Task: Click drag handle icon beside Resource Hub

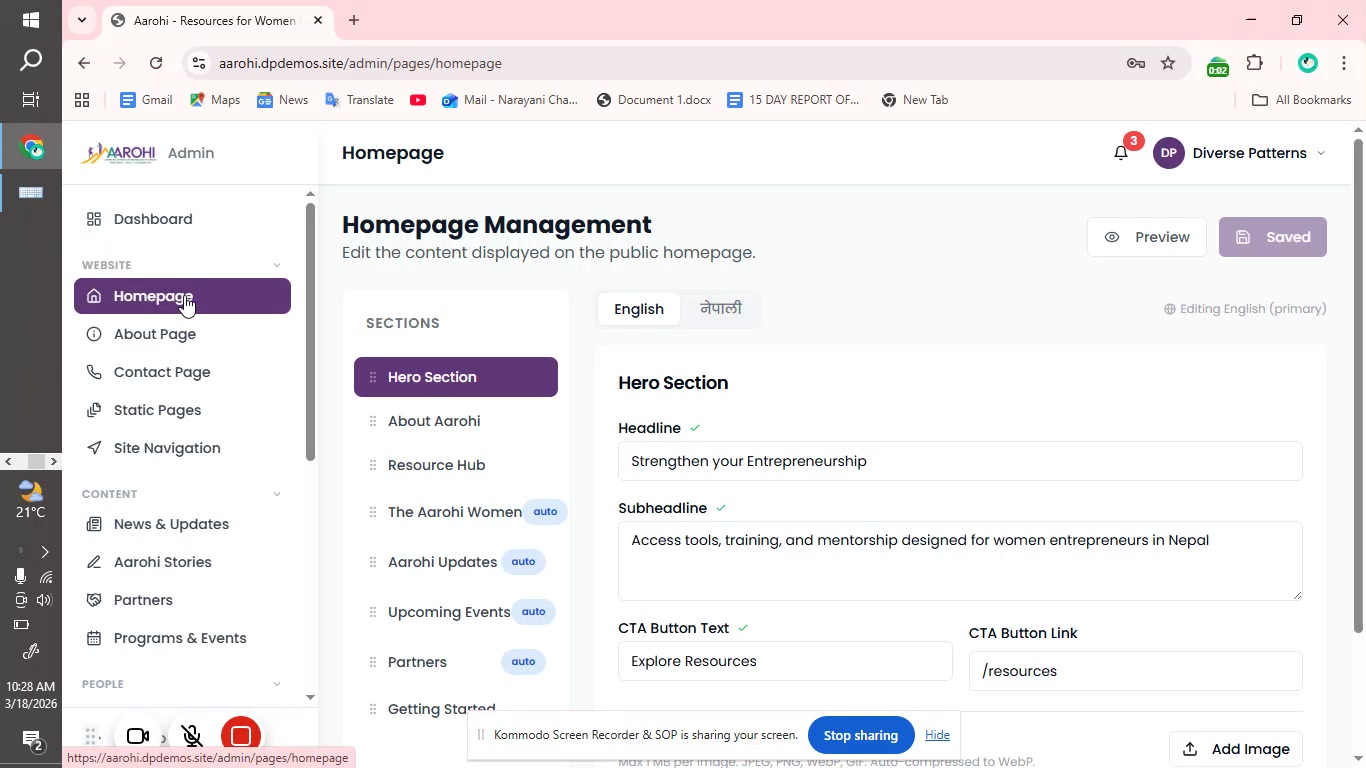Action: [373, 465]
